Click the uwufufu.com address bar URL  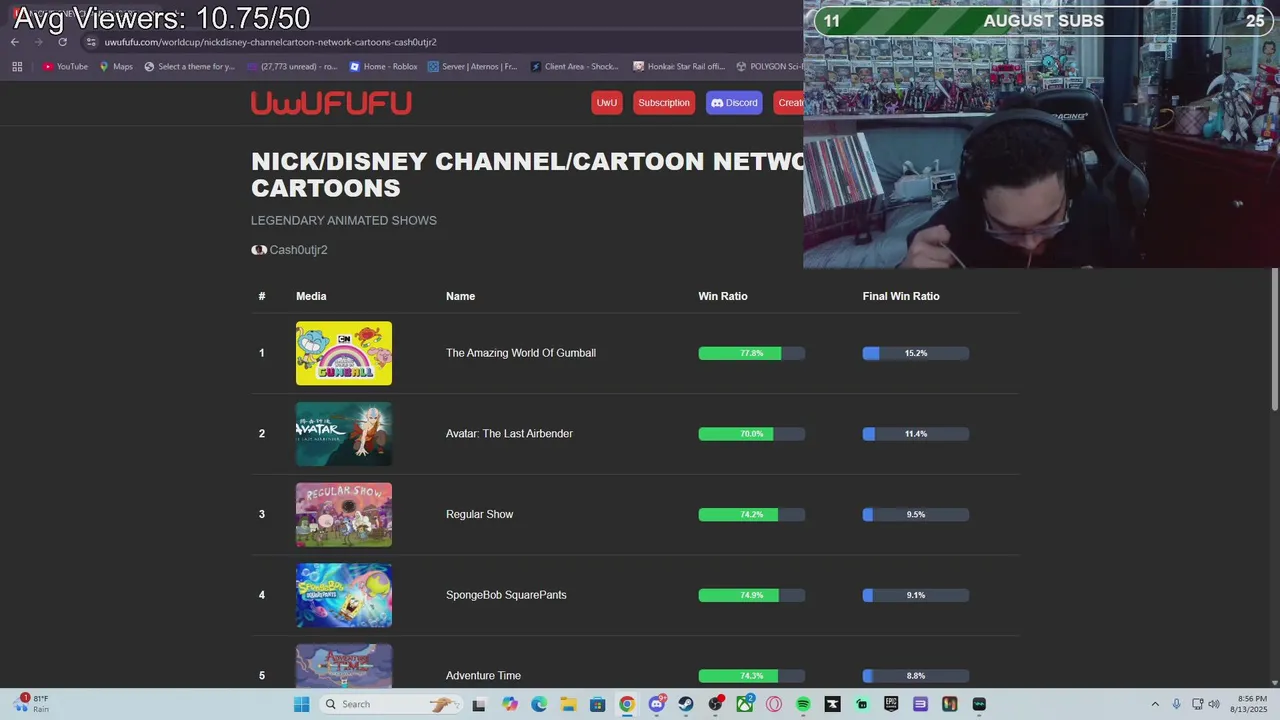click(x=270, y=42)
